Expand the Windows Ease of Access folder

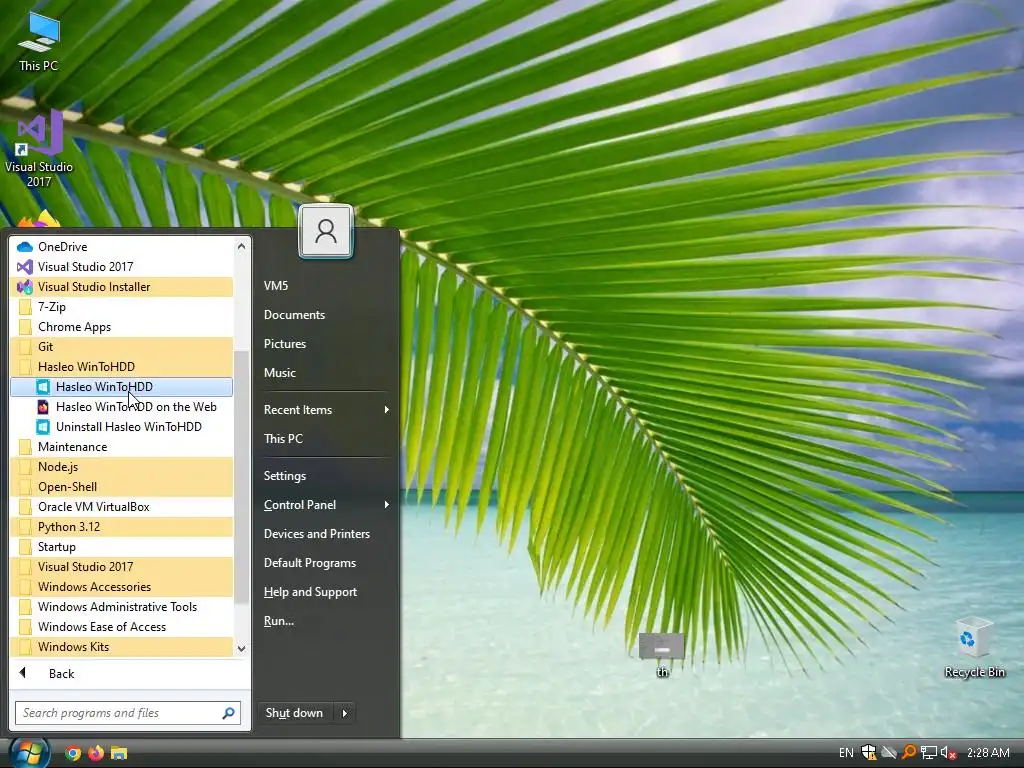[121, 627]
